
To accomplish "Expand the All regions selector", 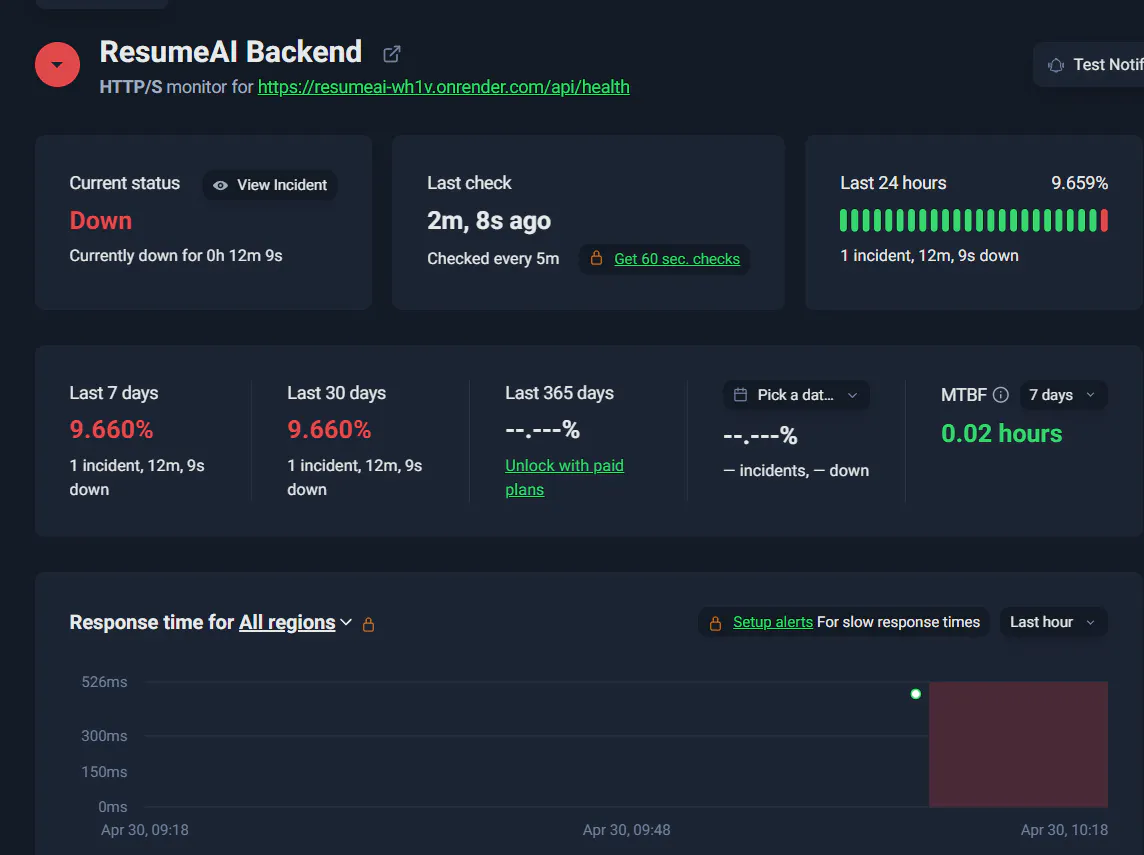I will click(295, 622).
